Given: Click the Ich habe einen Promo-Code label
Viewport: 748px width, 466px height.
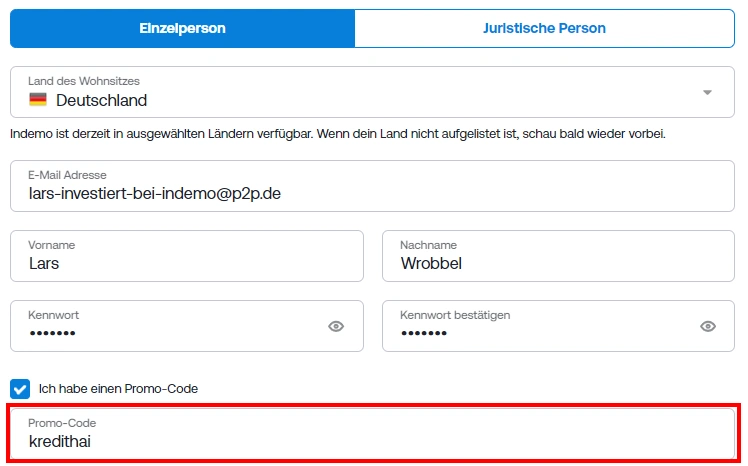Looking at the screenshot, I should [118, 389].
